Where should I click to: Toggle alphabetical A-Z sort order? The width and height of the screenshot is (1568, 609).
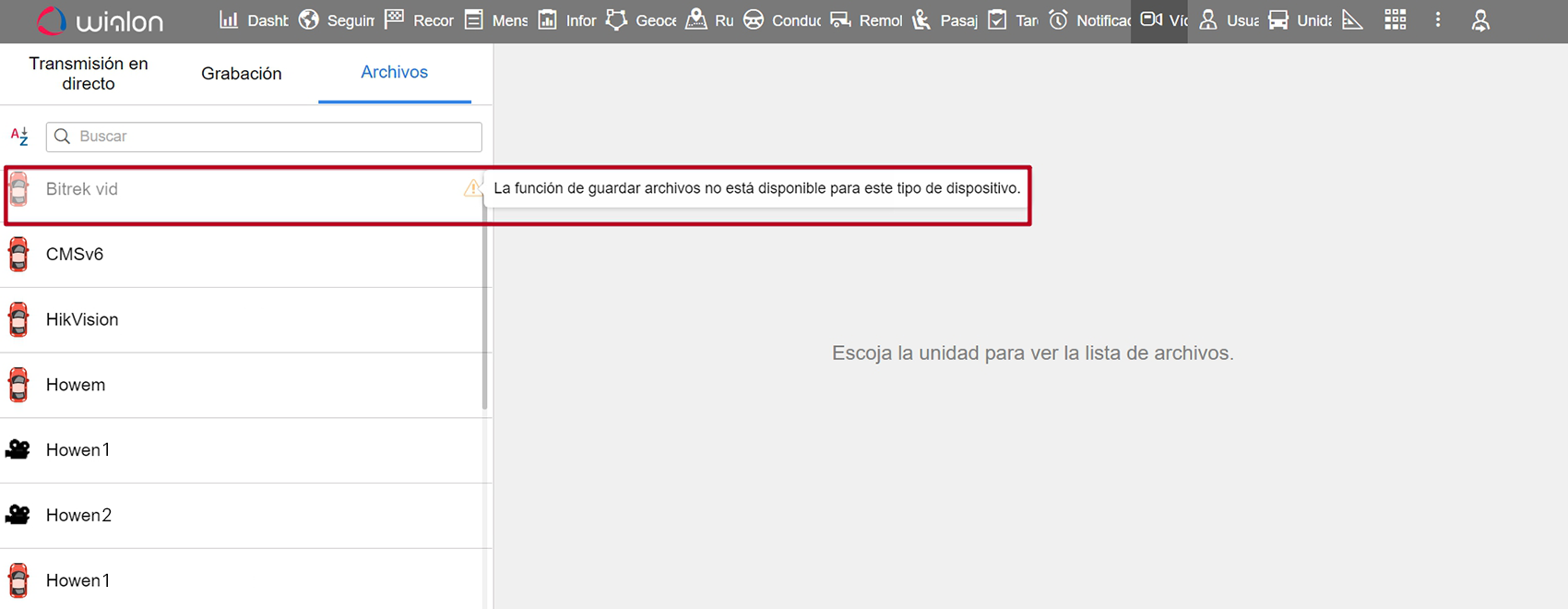click(x=19, y=137)
